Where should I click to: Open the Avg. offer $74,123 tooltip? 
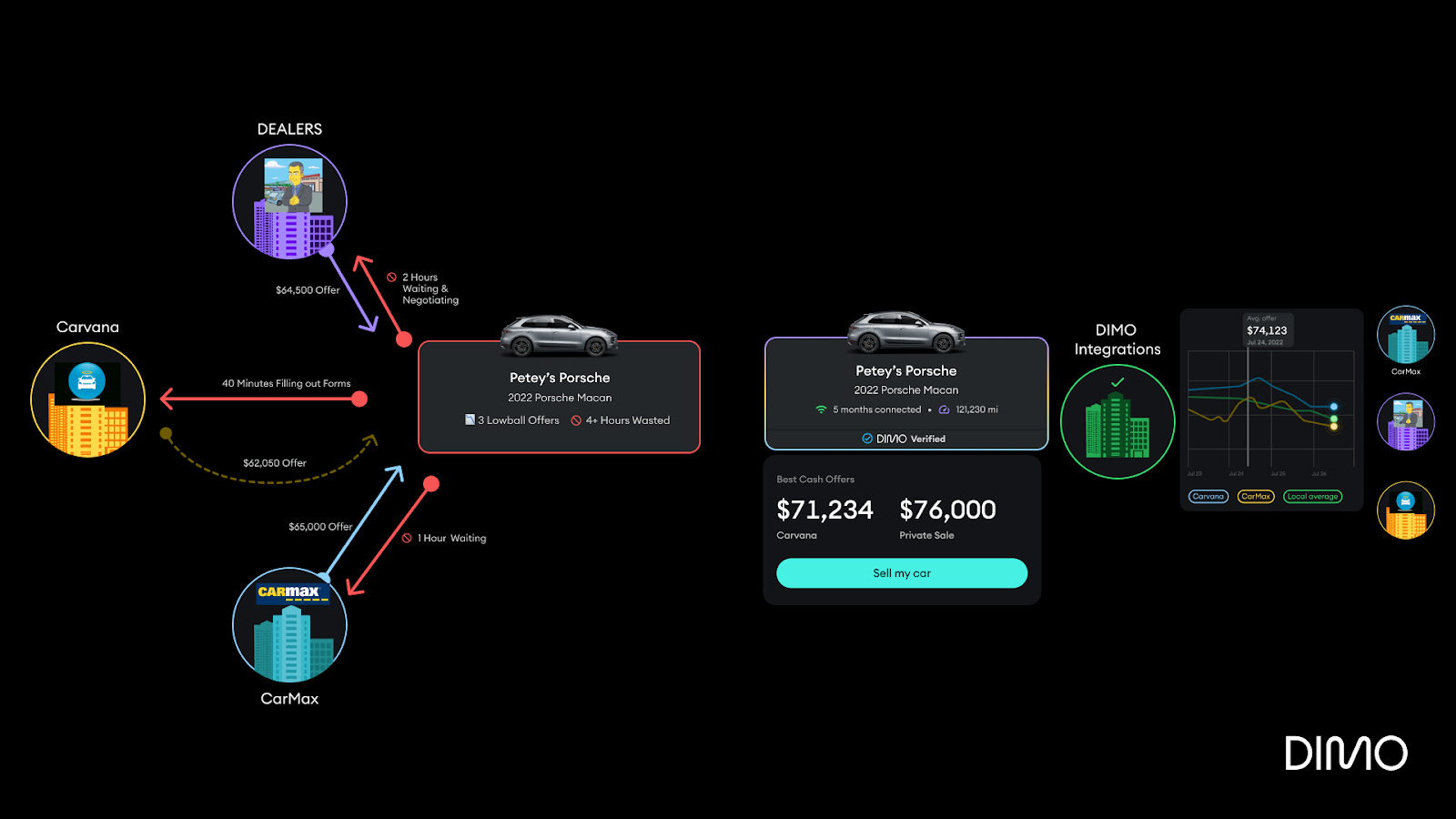point(1269,328)
